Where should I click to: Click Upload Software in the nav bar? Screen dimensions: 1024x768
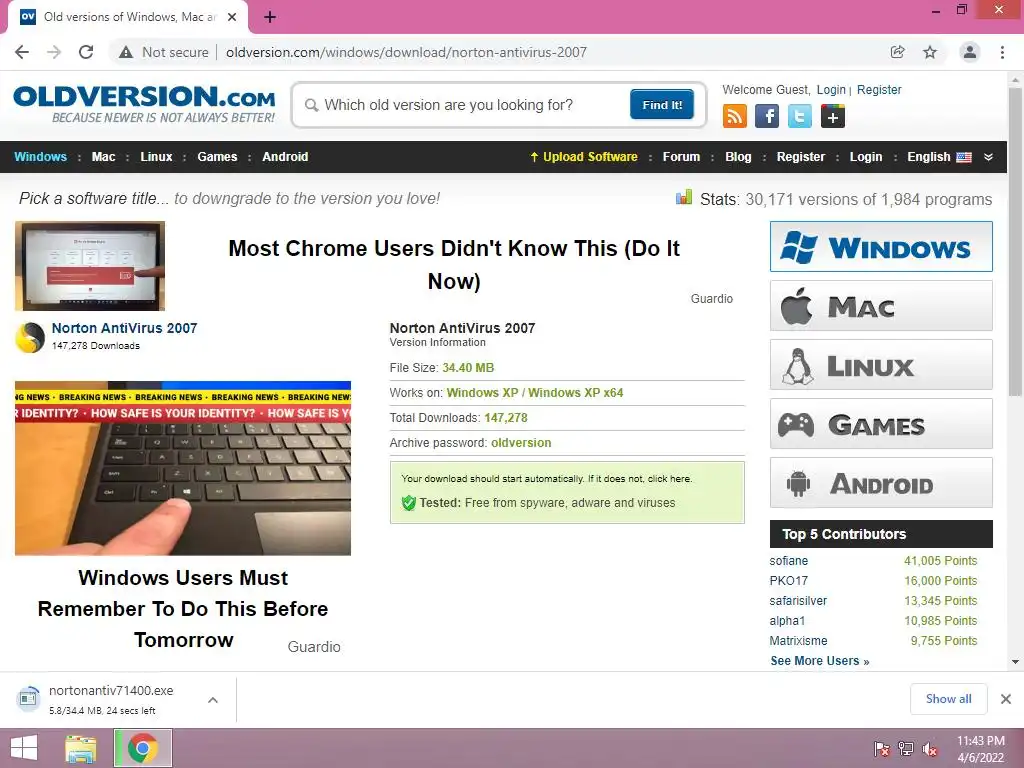point(584,157)
